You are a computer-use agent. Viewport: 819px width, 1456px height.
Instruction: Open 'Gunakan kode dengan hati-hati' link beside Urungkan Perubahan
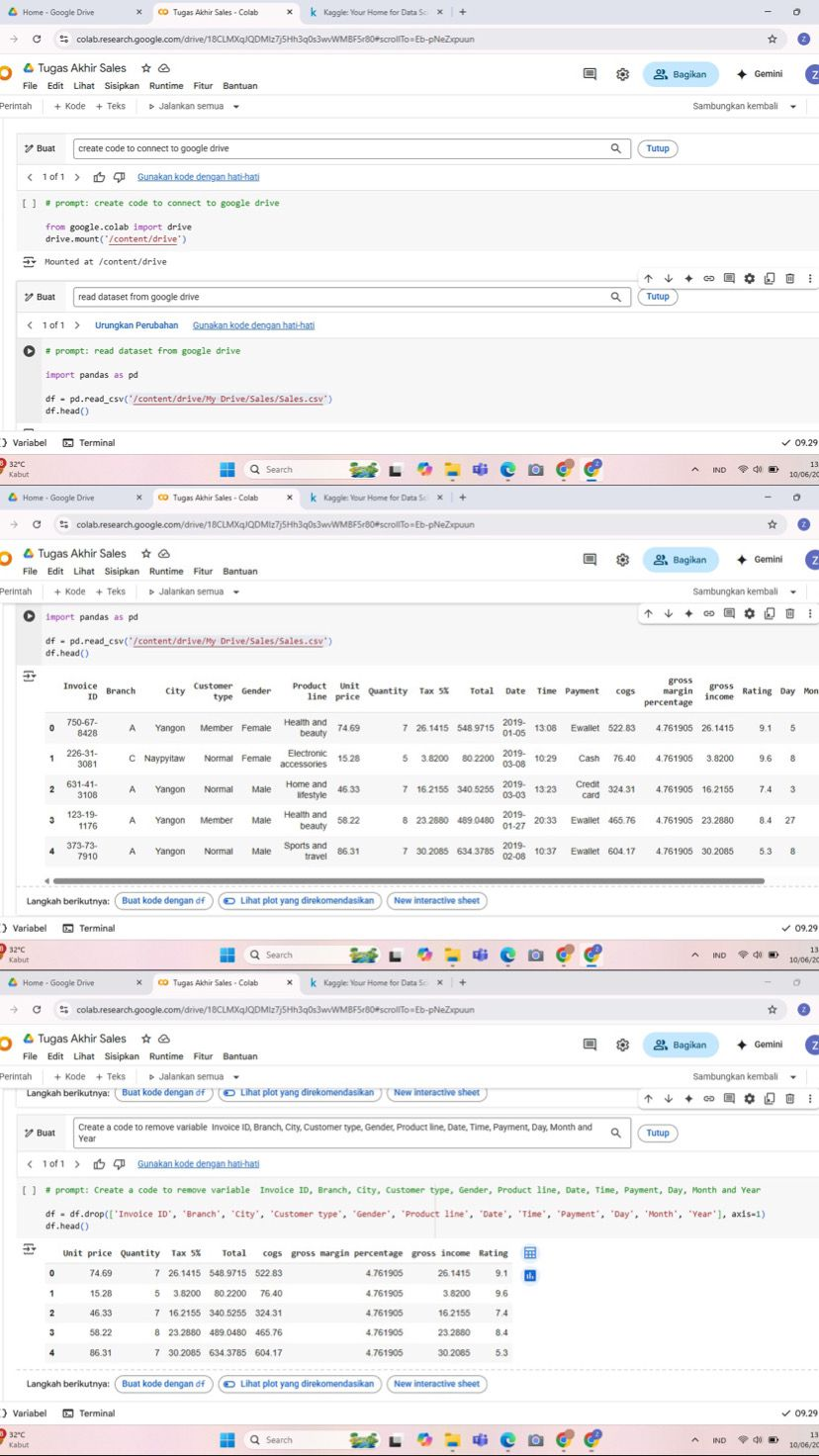point(253,325)
